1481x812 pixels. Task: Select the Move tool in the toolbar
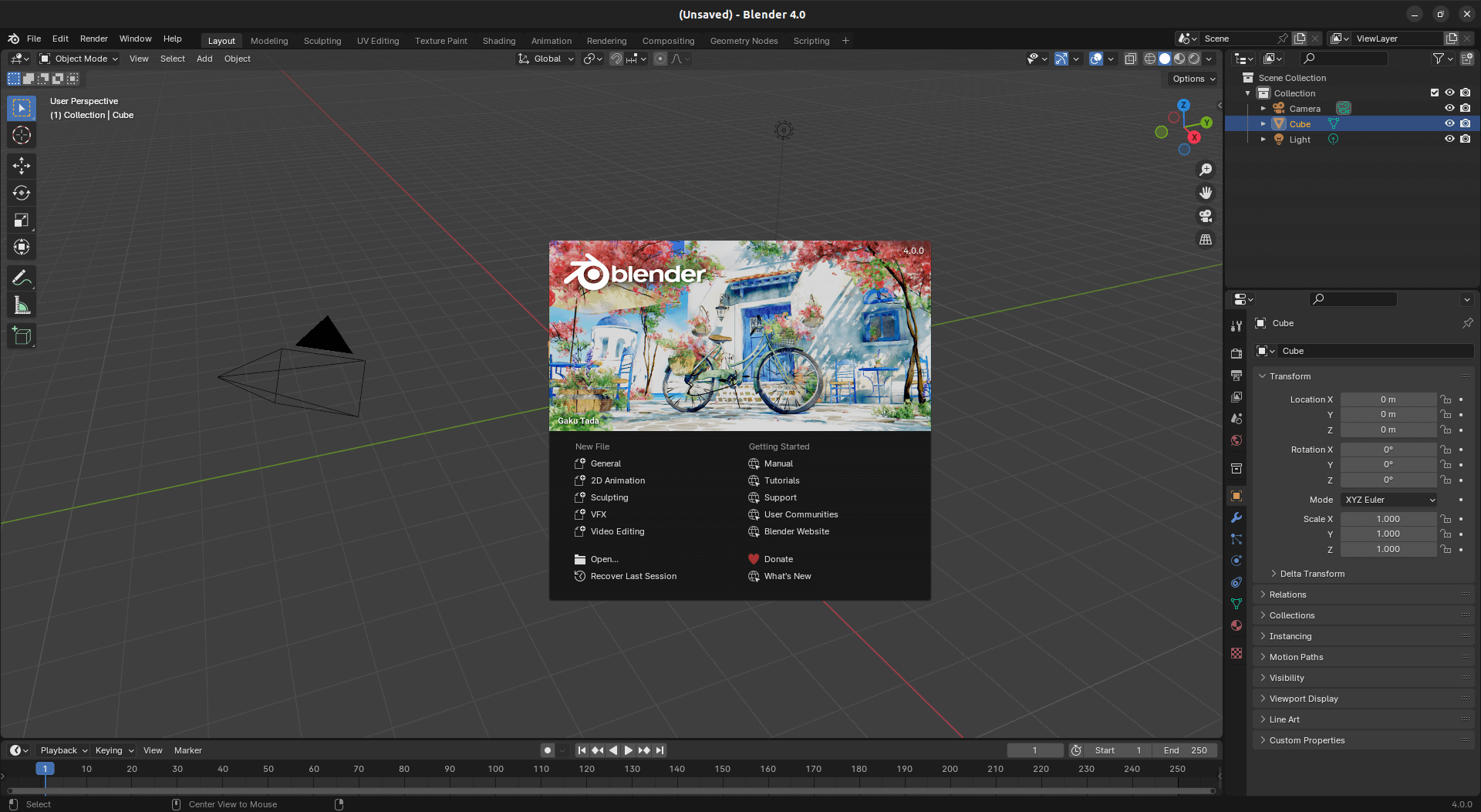pos(21,165)
